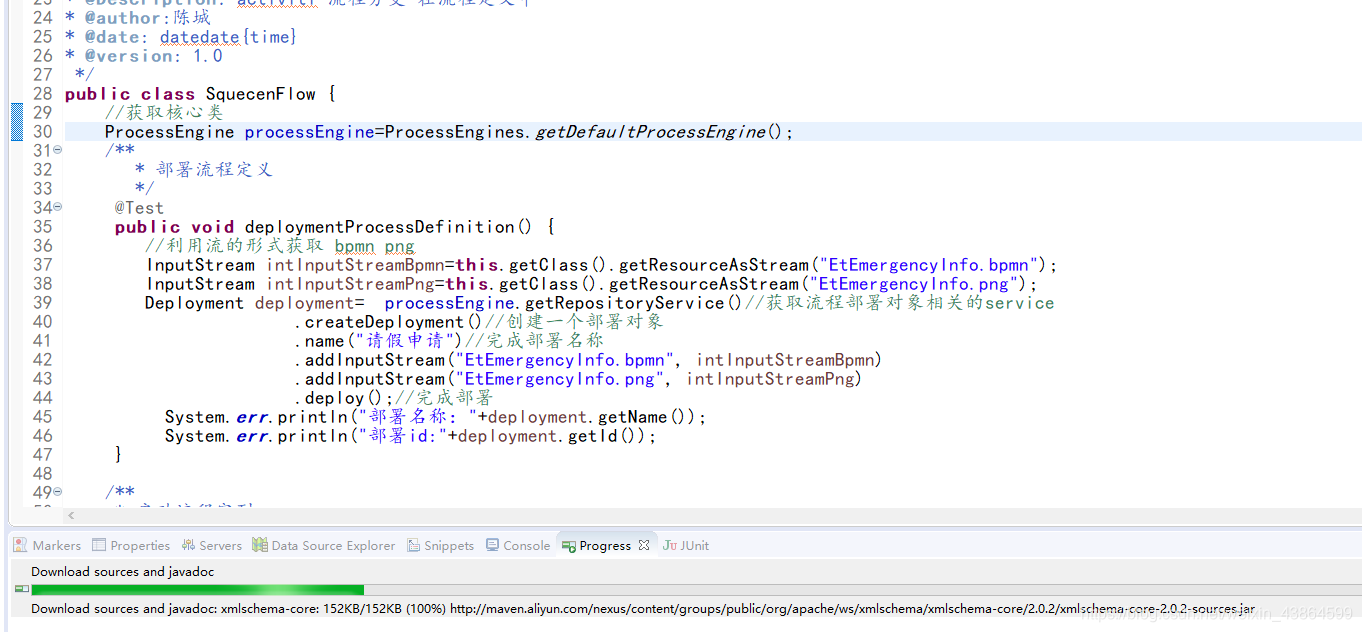Collapse the Javadoc comment fold at line 31

pyautogui.click(x=57, y=150)
